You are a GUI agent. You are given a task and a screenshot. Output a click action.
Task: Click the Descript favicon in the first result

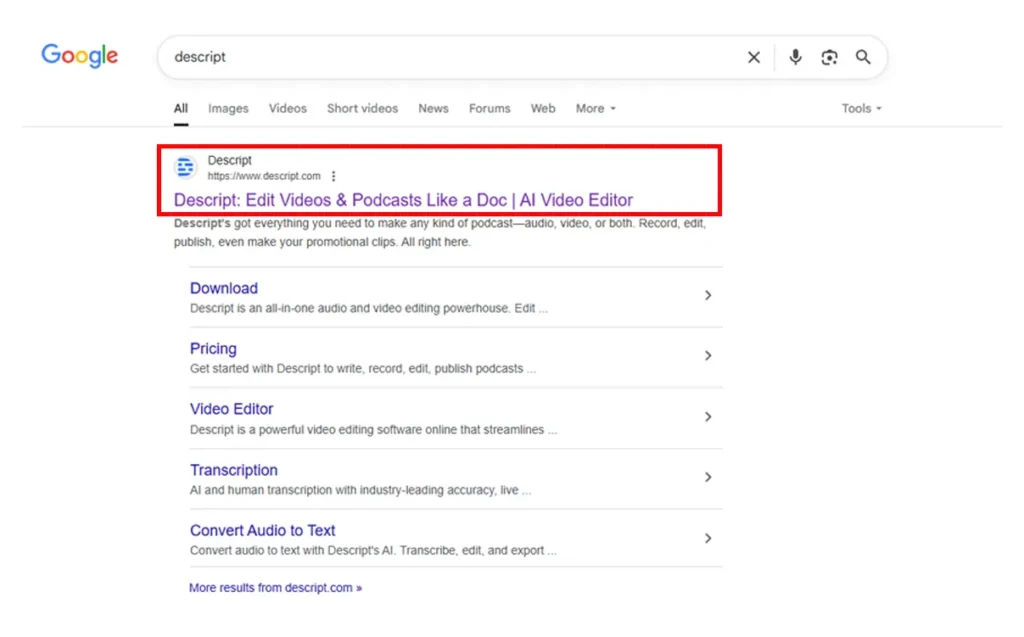pos(185,167)
